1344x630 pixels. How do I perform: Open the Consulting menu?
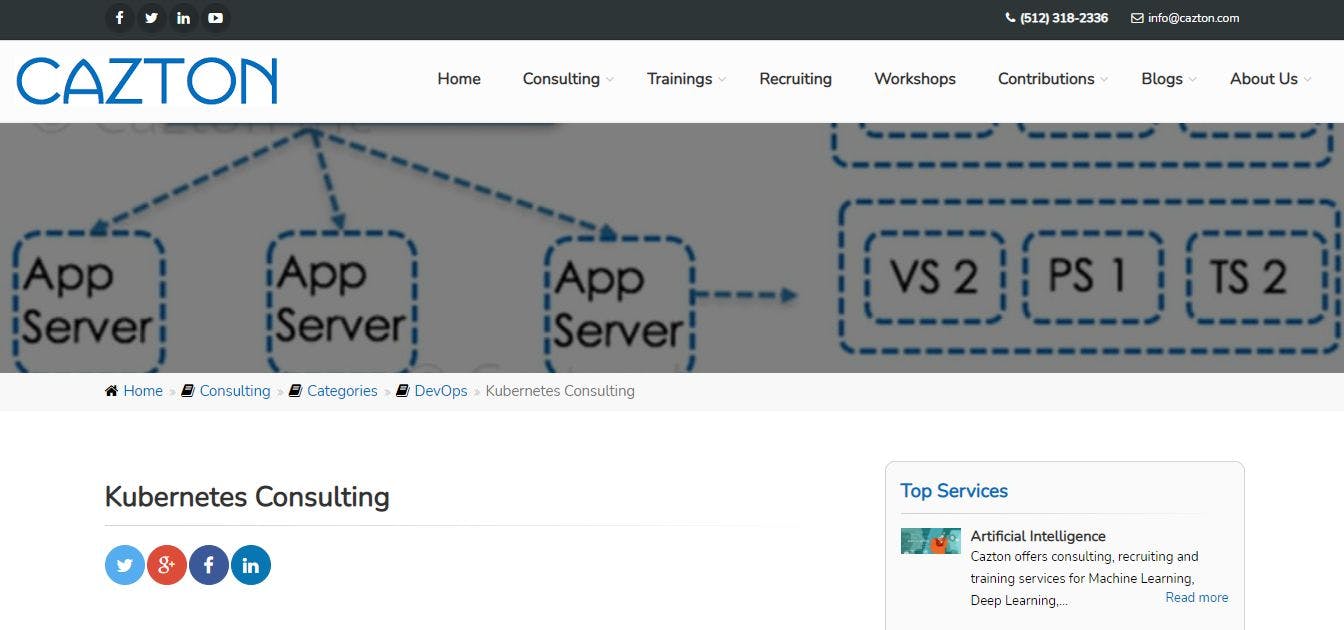[x=561, y=79]
